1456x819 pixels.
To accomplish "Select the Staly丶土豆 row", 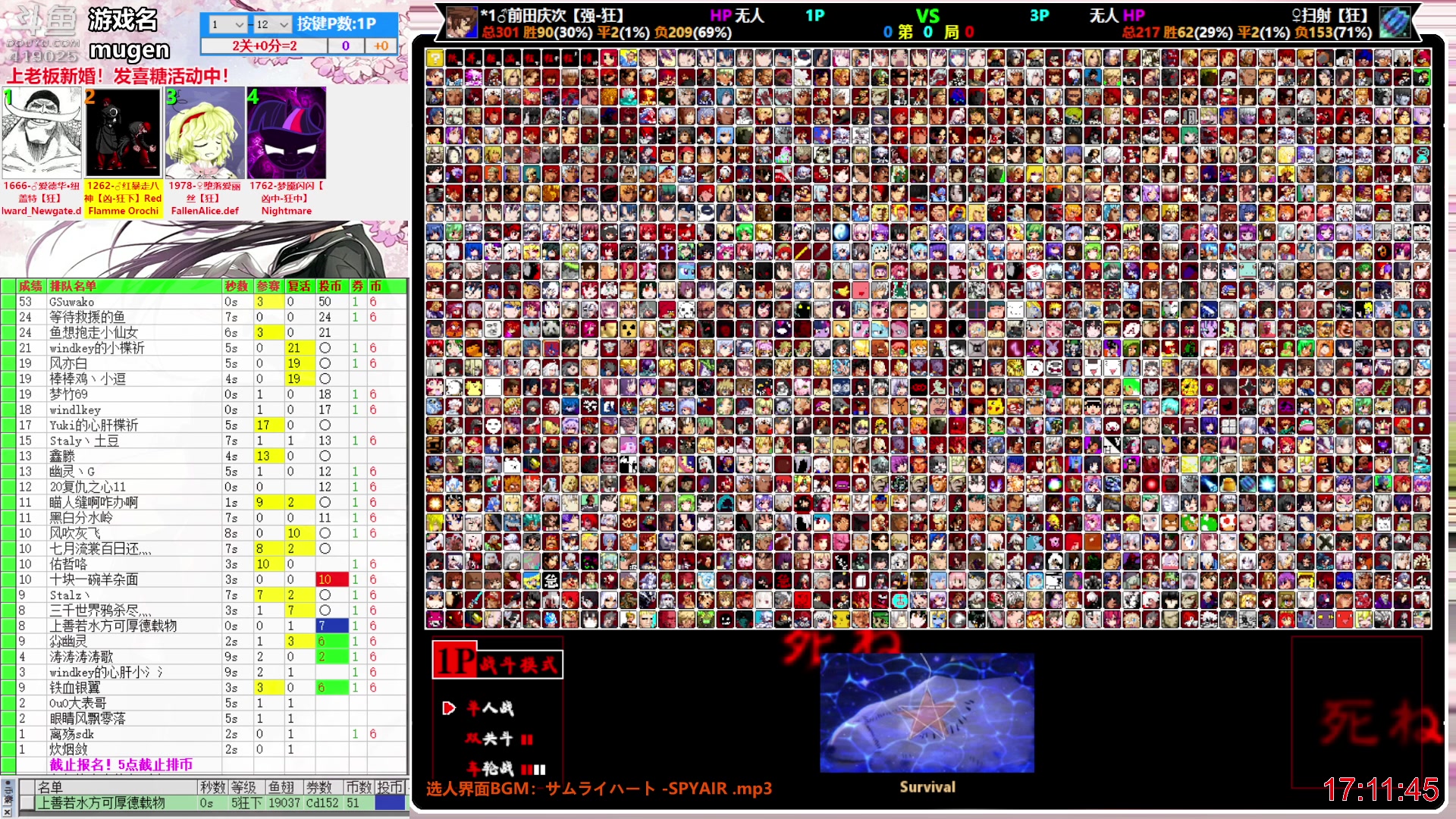I will pos(205,441).
